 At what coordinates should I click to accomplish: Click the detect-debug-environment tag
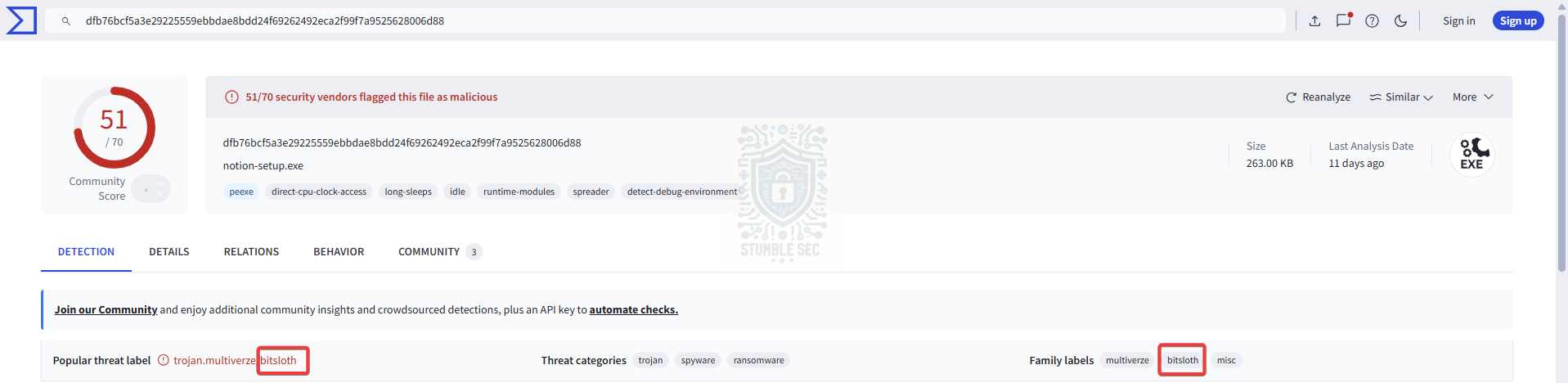[x=682, y=191]
